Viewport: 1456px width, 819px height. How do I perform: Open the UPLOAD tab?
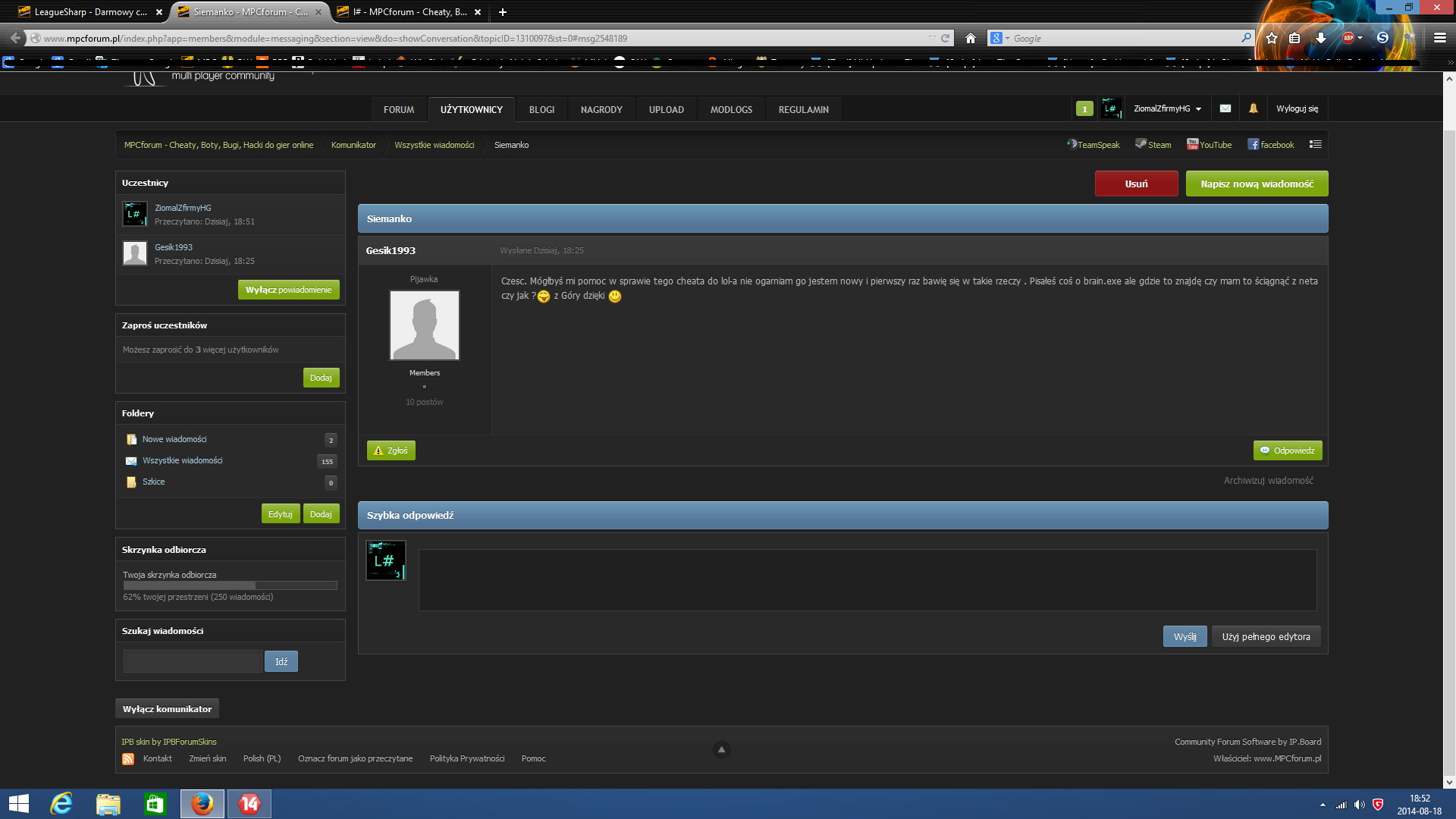pyautogui.click(x=666, y=110)
